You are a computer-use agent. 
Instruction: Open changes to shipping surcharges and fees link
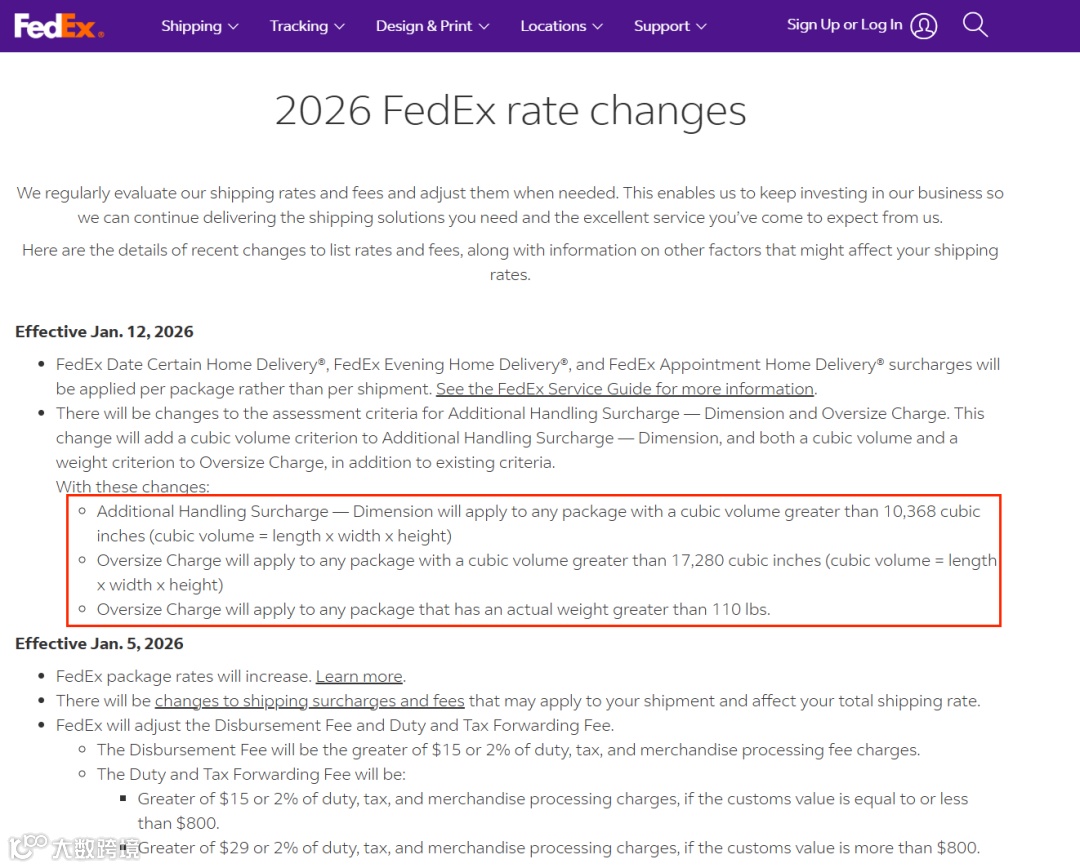click(310, 701)
